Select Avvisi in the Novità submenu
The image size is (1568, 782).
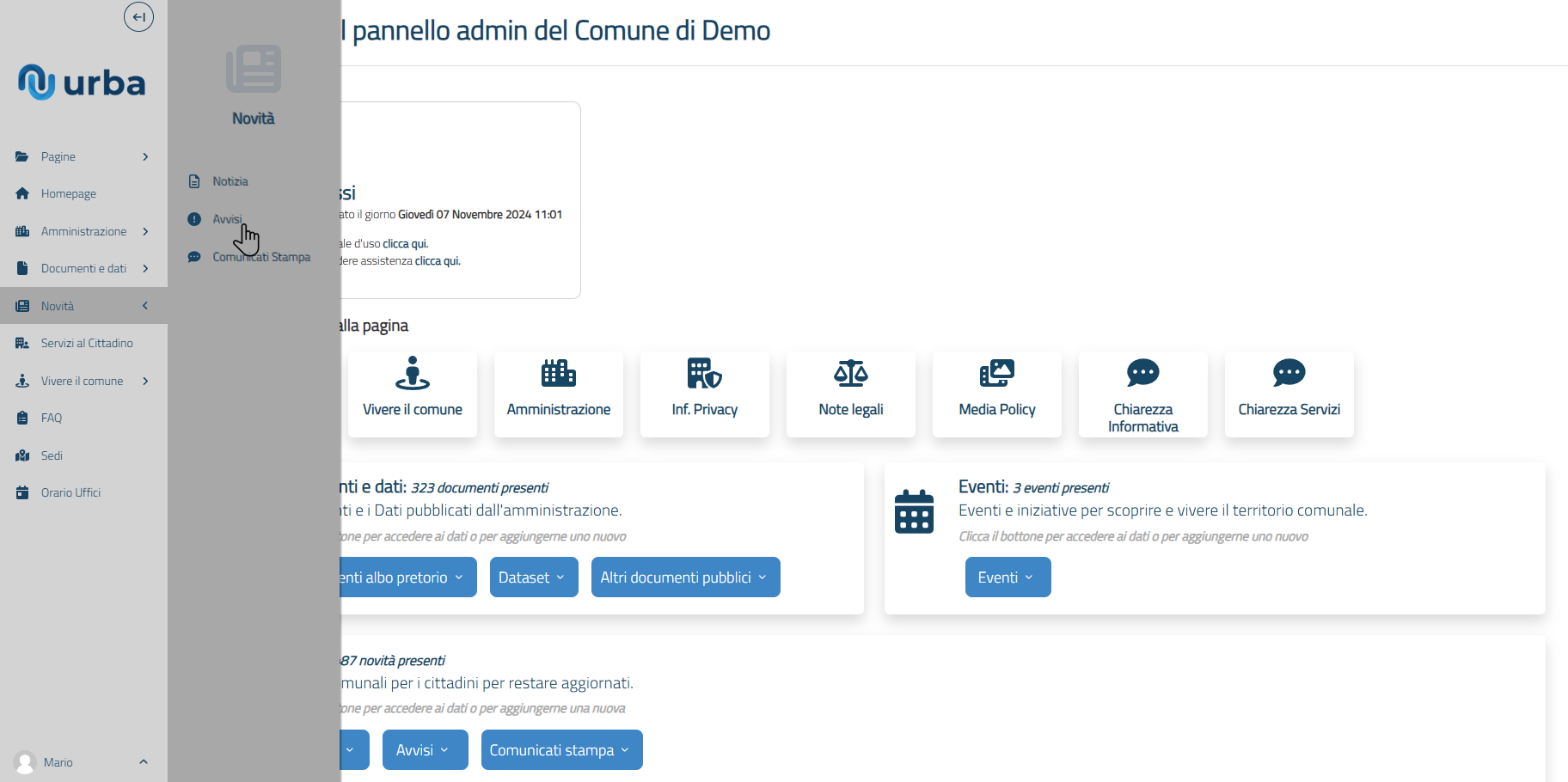[x=227, y=219]
